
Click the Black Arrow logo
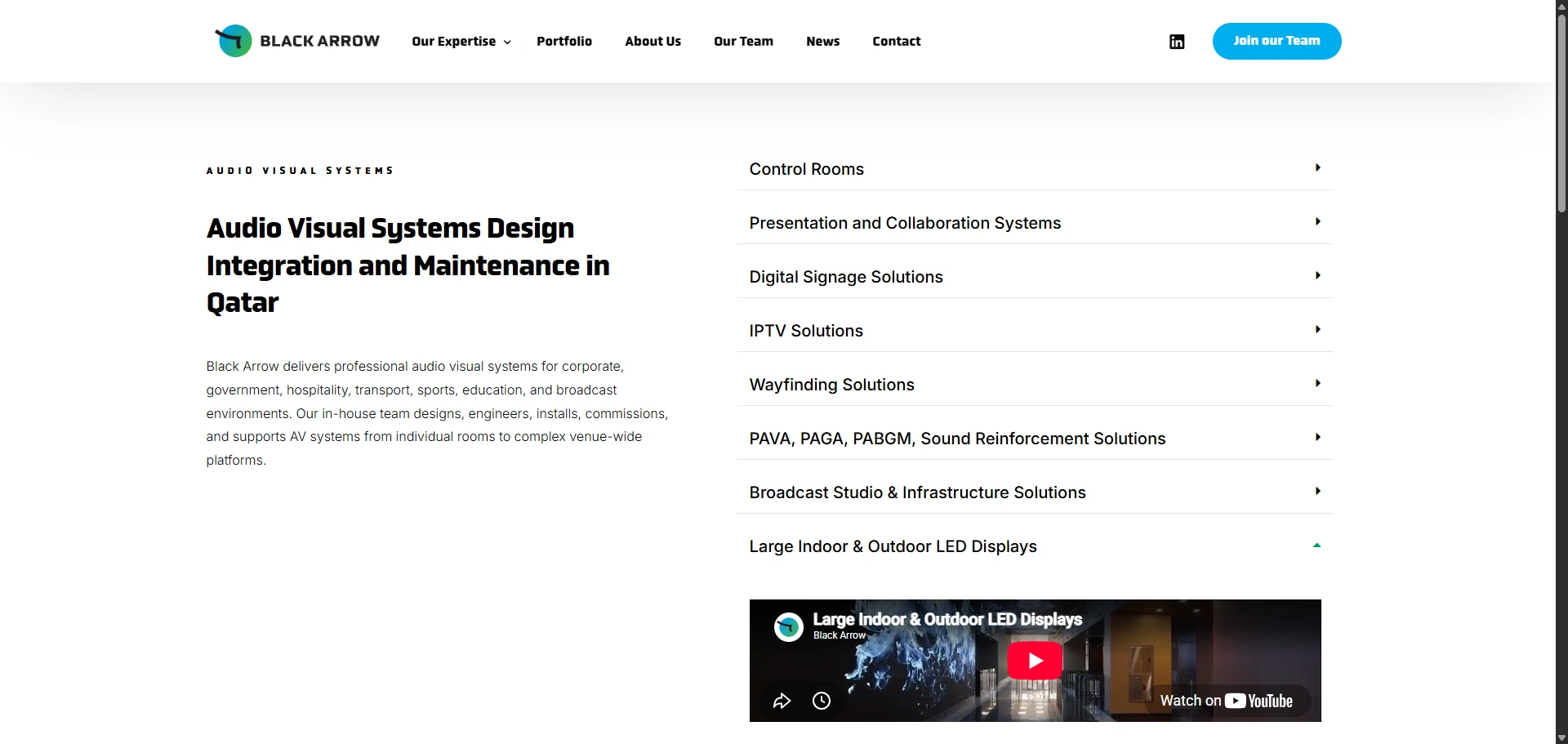point(297,41)
